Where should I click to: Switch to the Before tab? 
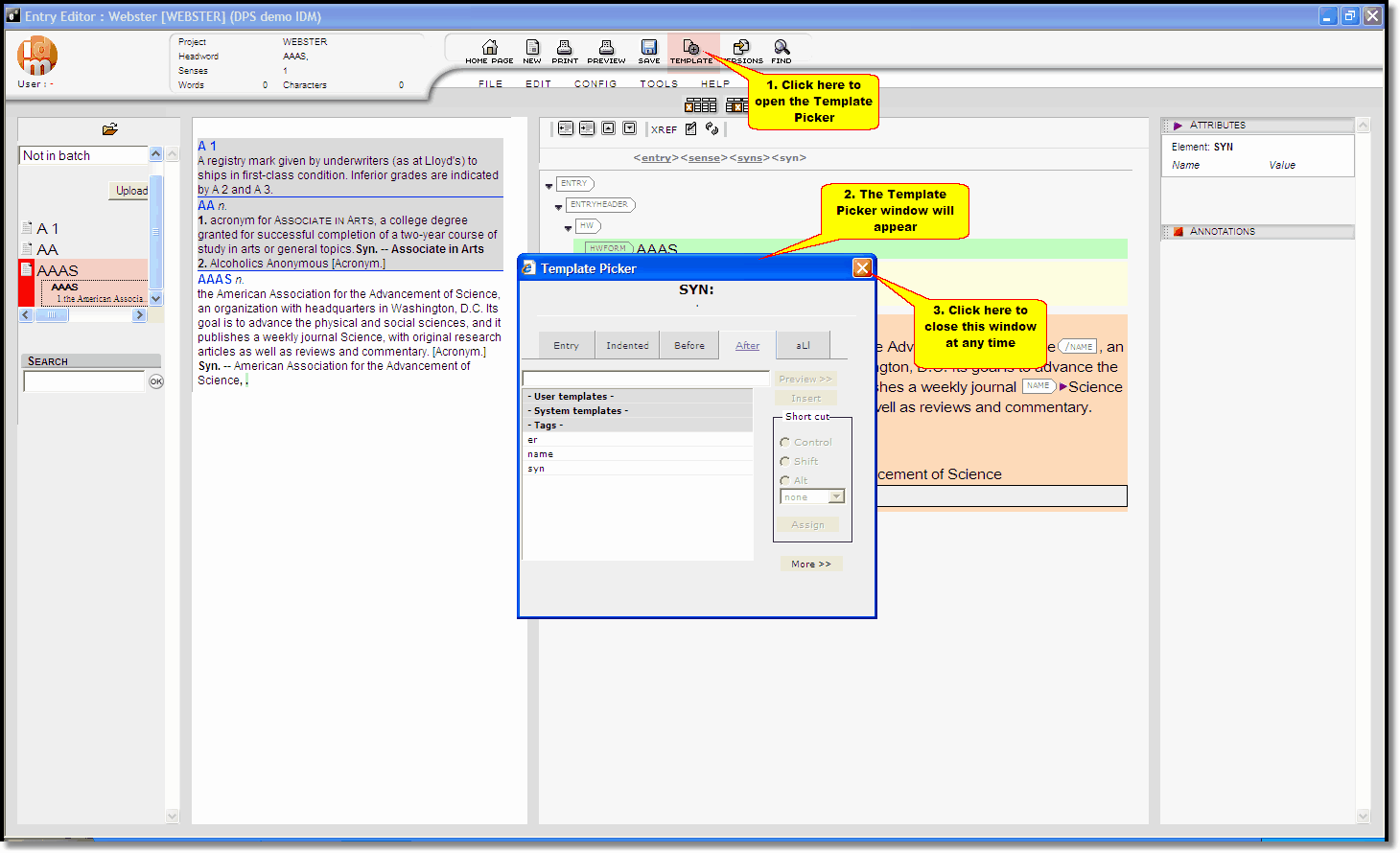689,345
